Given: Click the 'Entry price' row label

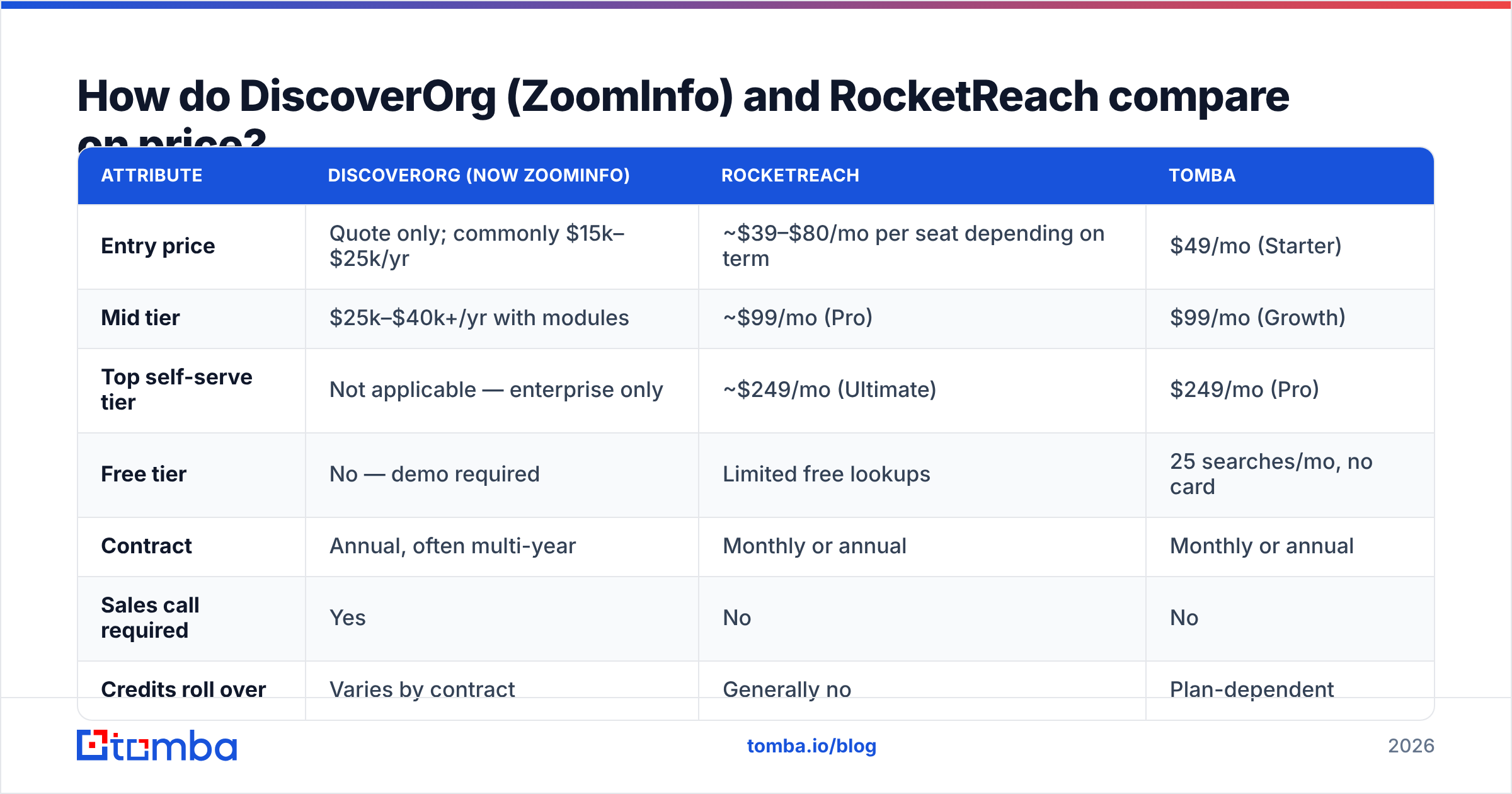Looking at the screenshot, I should coord(158,246).
